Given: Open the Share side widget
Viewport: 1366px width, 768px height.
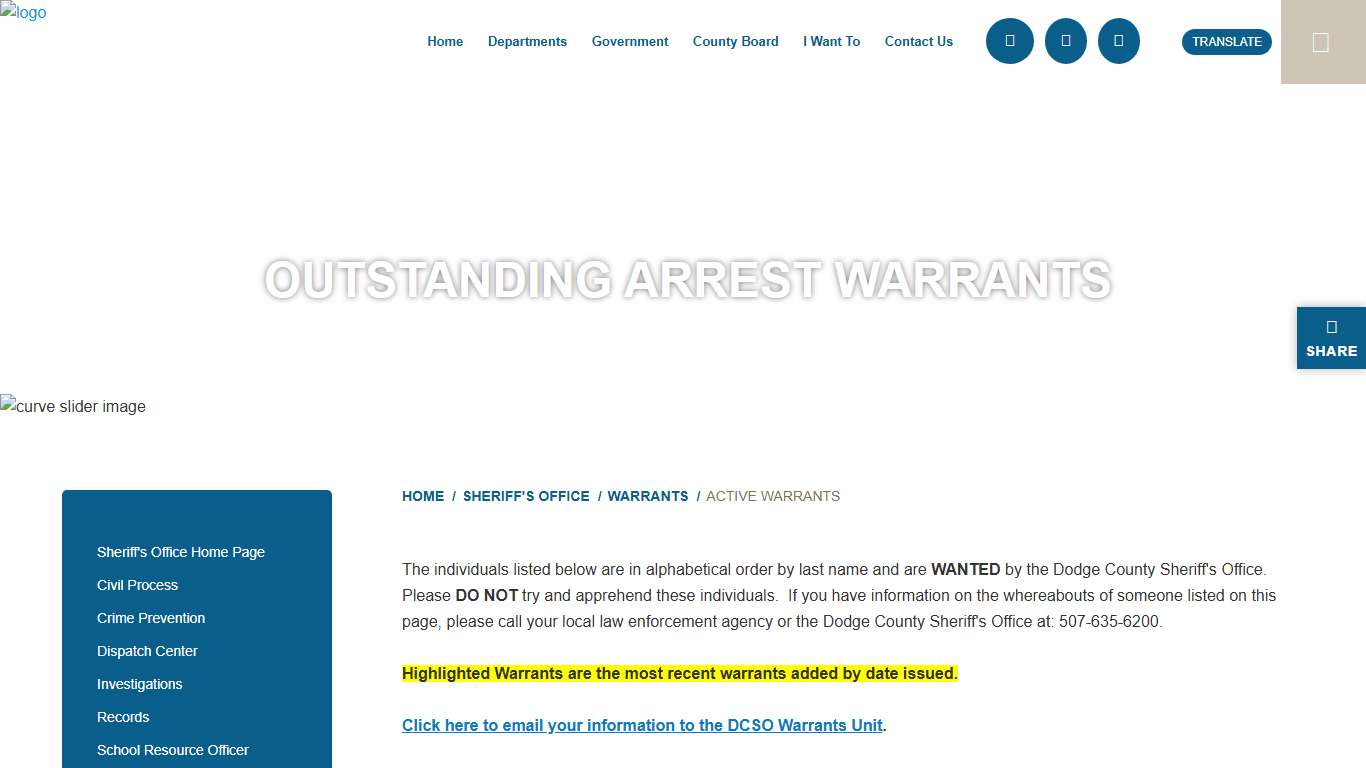Looking at the screenshot, I should 1331,338.
